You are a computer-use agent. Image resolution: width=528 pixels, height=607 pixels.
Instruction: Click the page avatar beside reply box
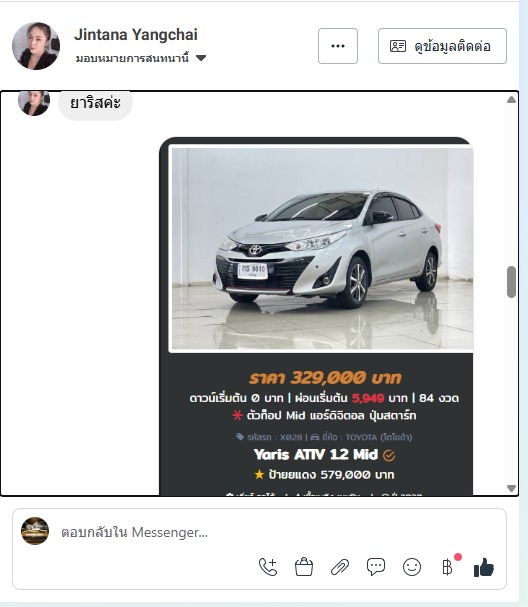coord(35,531)
